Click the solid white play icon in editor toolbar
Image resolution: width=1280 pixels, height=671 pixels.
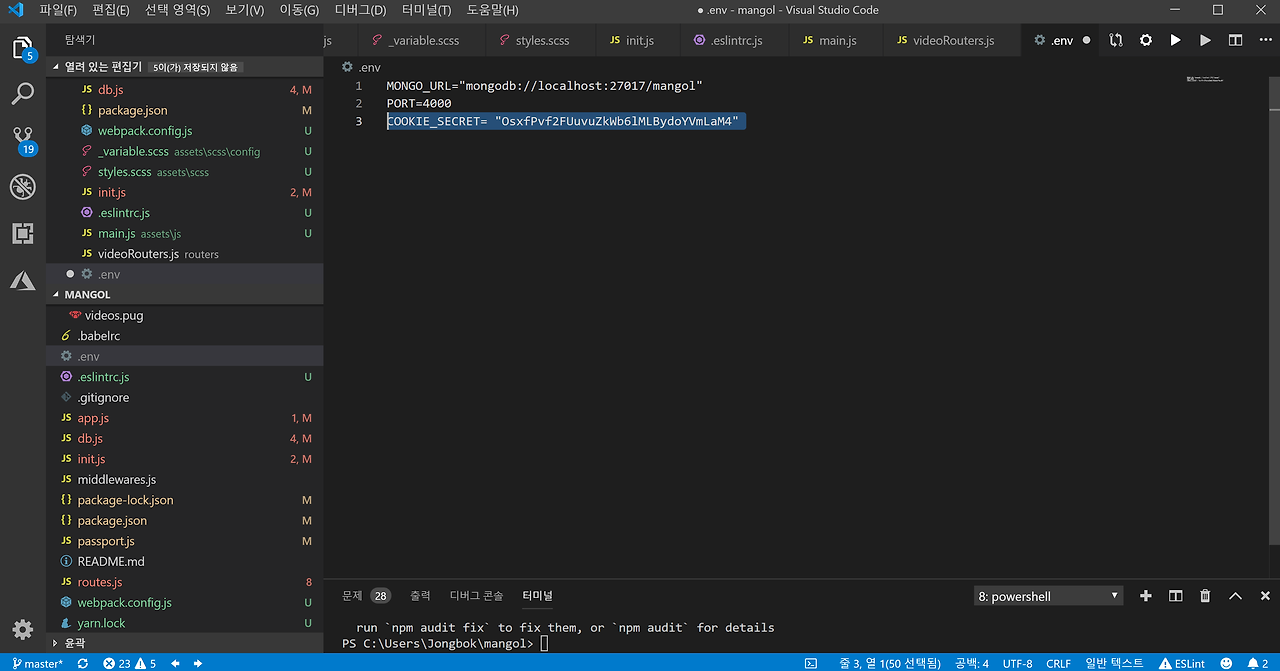tap(1175, 40)
